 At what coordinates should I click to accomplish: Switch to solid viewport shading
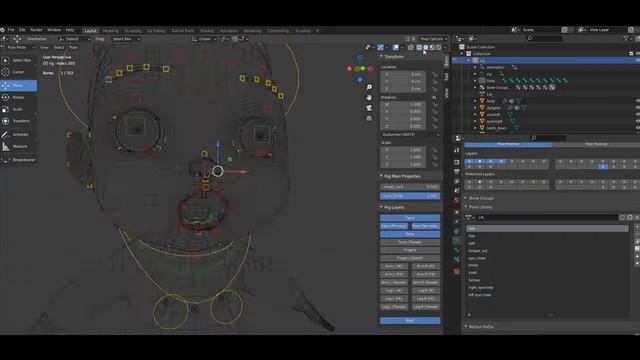coord(425,47)
